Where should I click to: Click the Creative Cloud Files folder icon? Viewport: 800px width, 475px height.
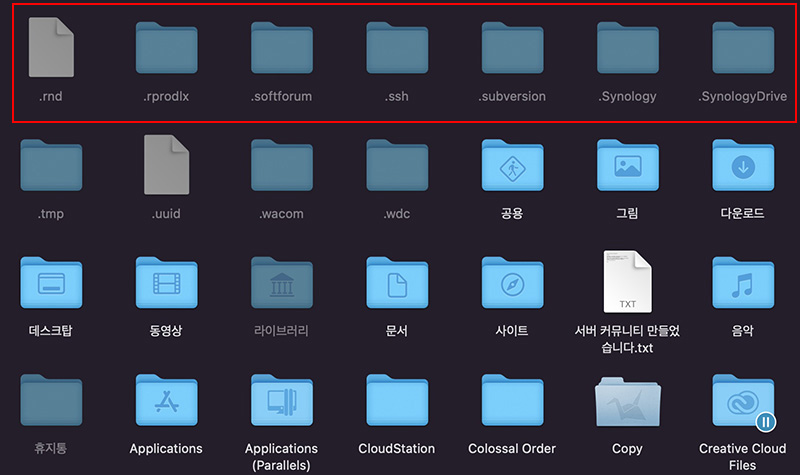pos(743,400)
